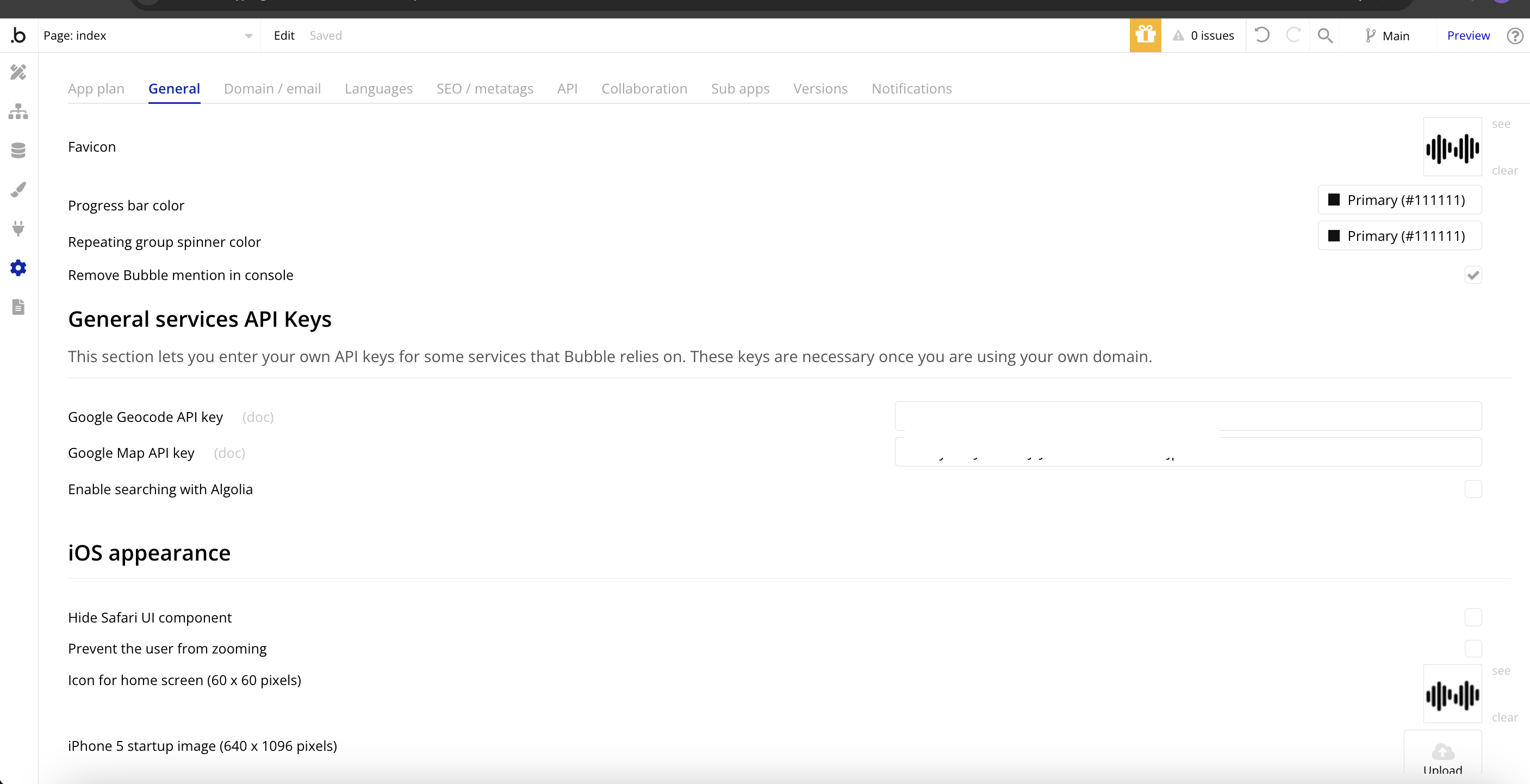Viewport: 1530px width, 784px height.
Task: Click the Repeating group spinner color swatch
Action: tap(1334, 237)
